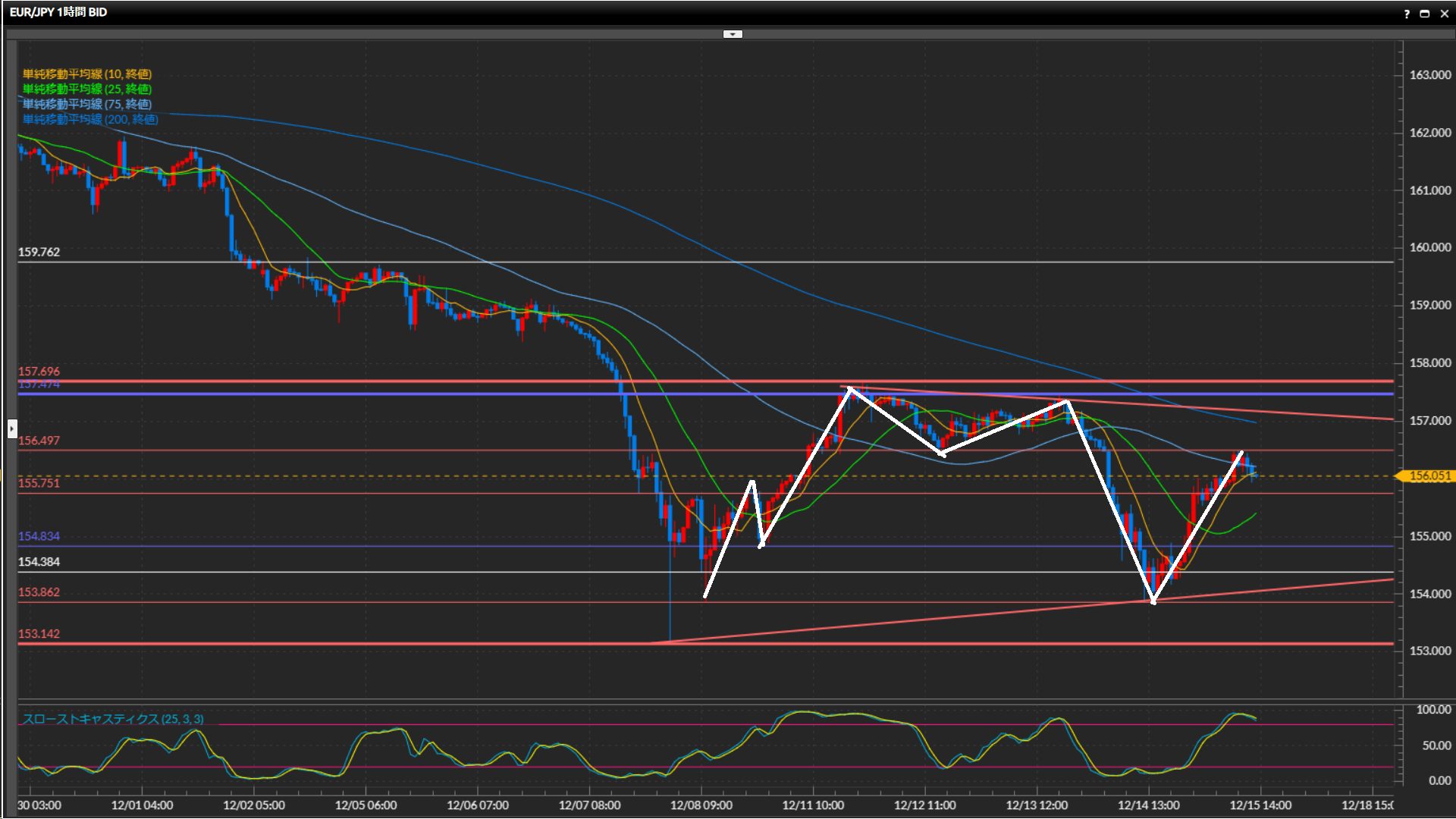Select the 153.142 support line label
1456x819 pixels.
coord(39,634)
